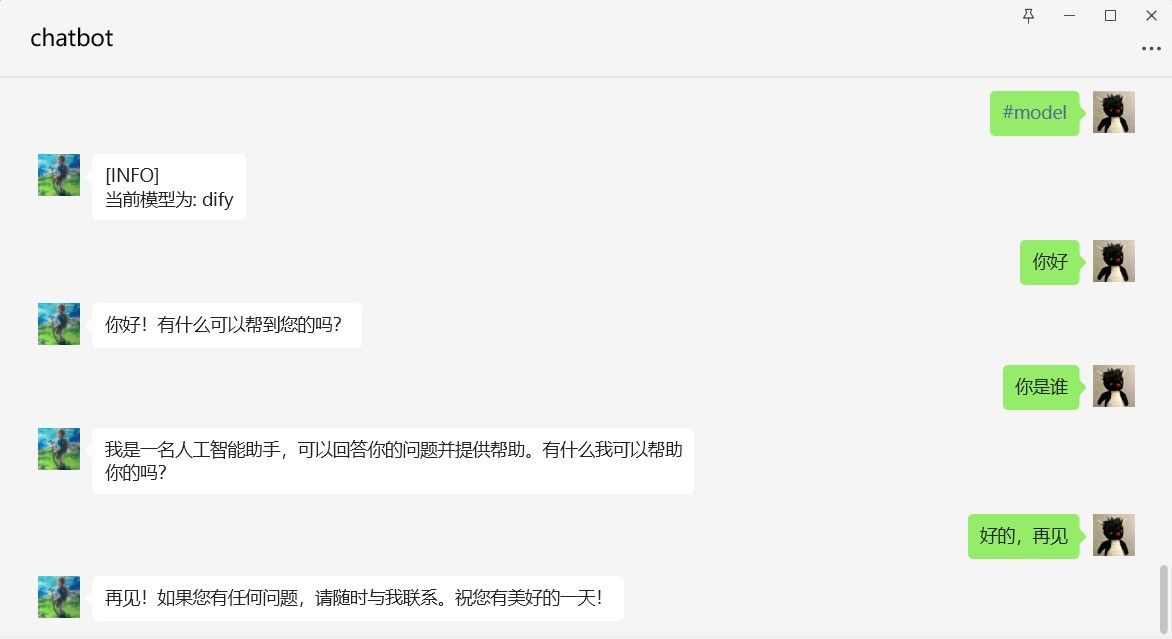The height and width of the screenshot is (639, 1172).
Task: Select the green #model message bubble
Action: click(x=1034, y=113)
